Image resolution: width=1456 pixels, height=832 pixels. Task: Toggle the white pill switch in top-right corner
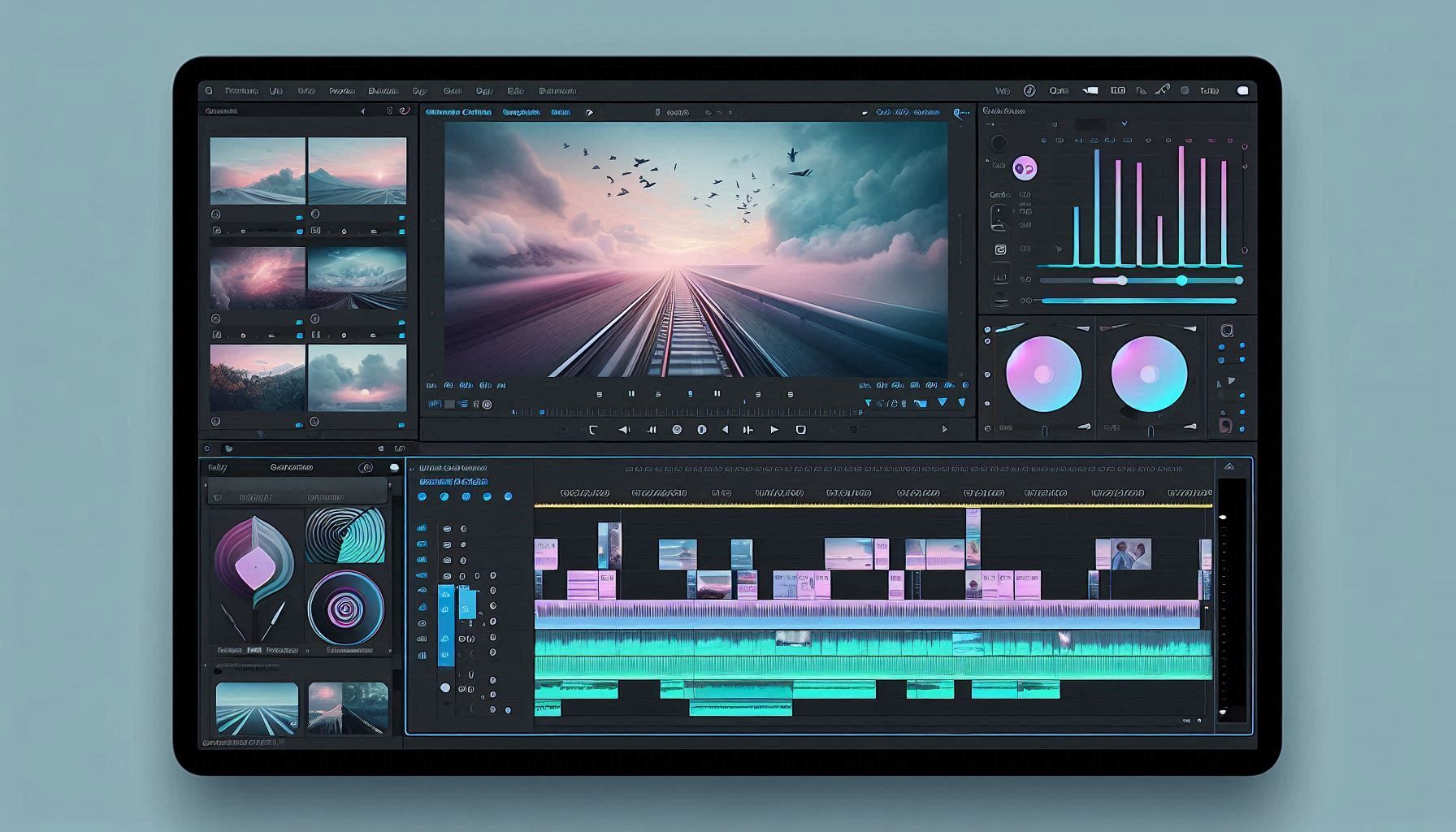tap(1242, 91)
